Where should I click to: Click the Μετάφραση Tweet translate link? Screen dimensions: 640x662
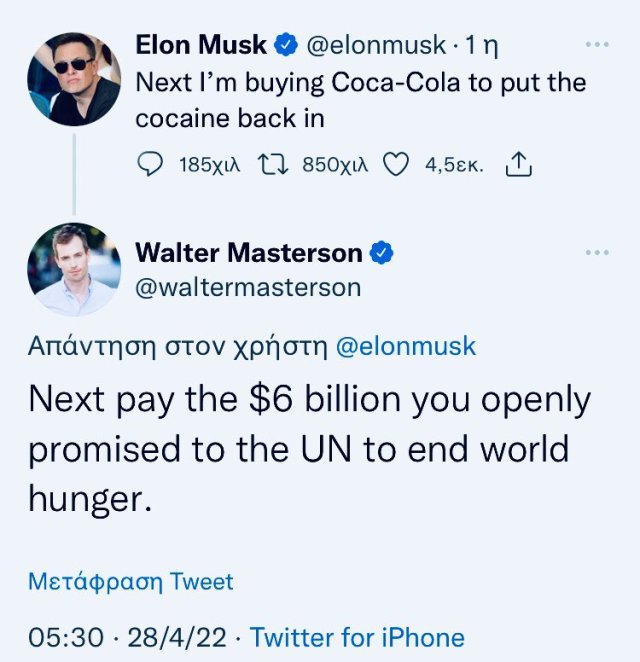coord(131,581)
